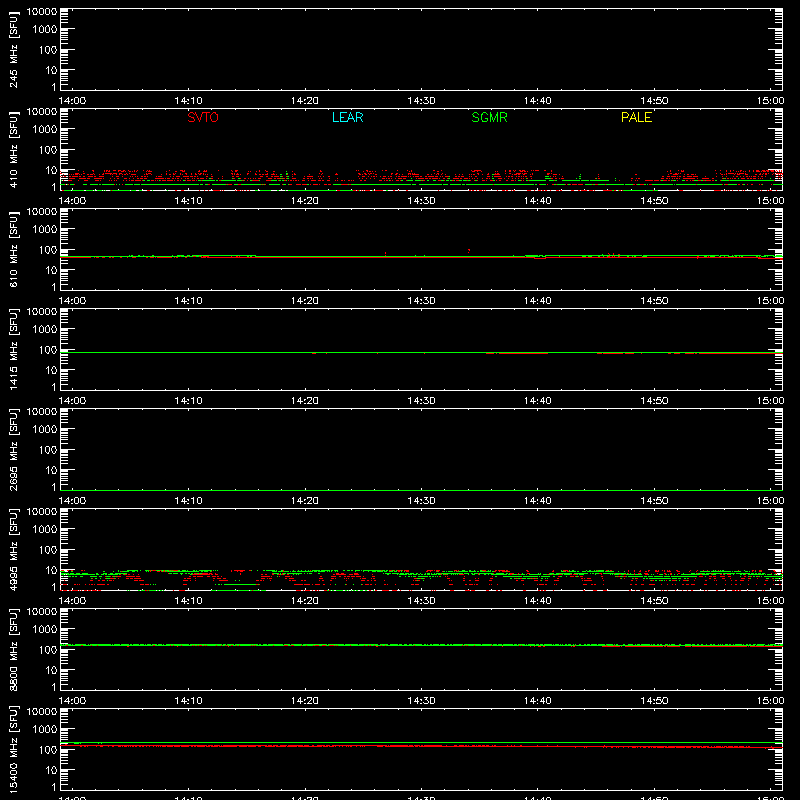Click 14:50 tick label under 245 MHz panel
This screenshot has height=800, width=800.
tap(654, 101)
